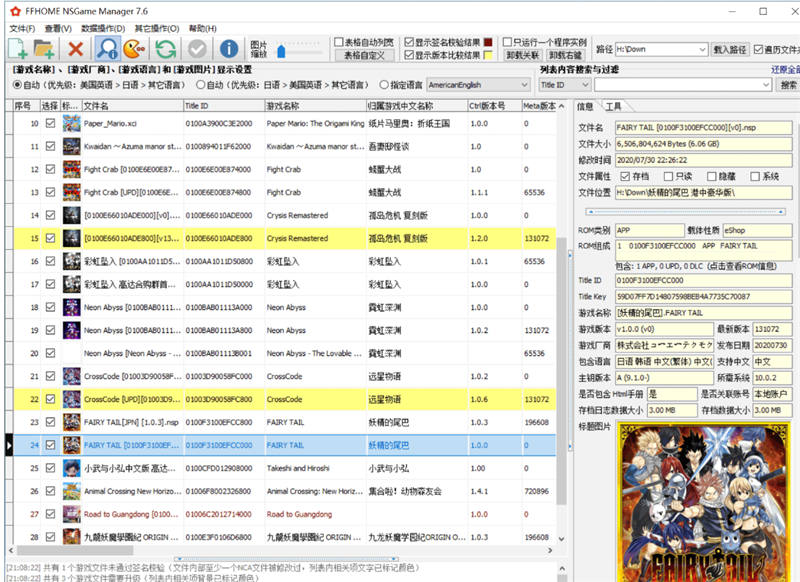Uncheck the selection box in row 10
This screenshot has height=582, width=800.
tap(50, 123)
